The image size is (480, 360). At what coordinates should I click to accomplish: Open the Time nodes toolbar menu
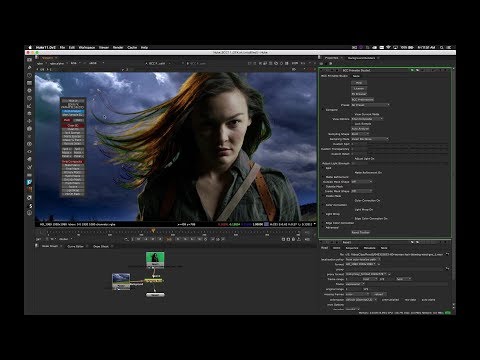coord(29,75)
